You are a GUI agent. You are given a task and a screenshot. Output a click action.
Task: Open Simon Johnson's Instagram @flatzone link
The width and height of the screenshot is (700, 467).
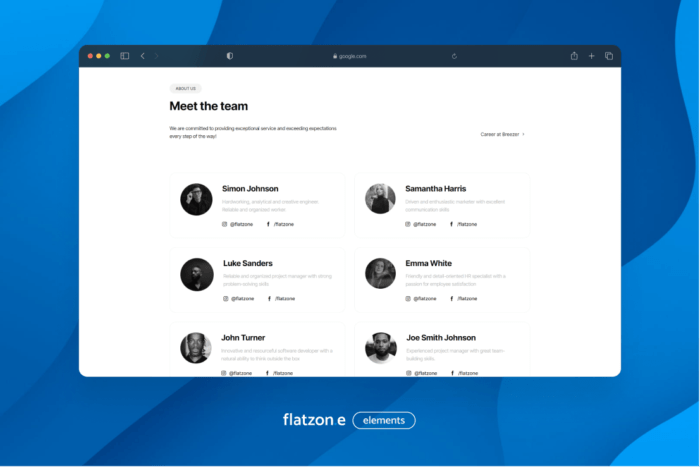pos(239,224)
